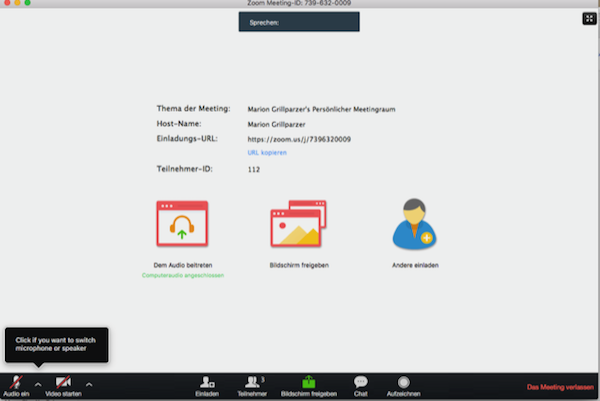Click the yellow minimize window button
The height and width of the screenshot is (401, 600).
tap(17, 2)
